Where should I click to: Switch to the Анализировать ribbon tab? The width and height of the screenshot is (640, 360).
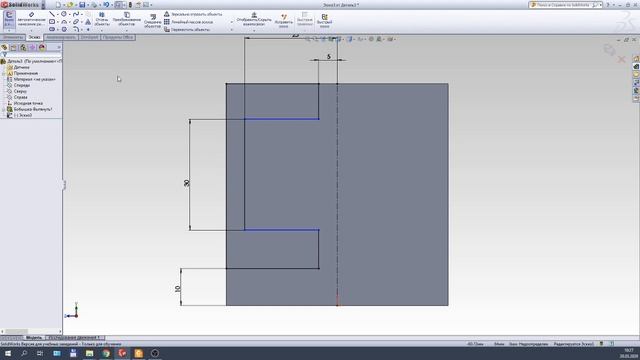tap(61, 37)
